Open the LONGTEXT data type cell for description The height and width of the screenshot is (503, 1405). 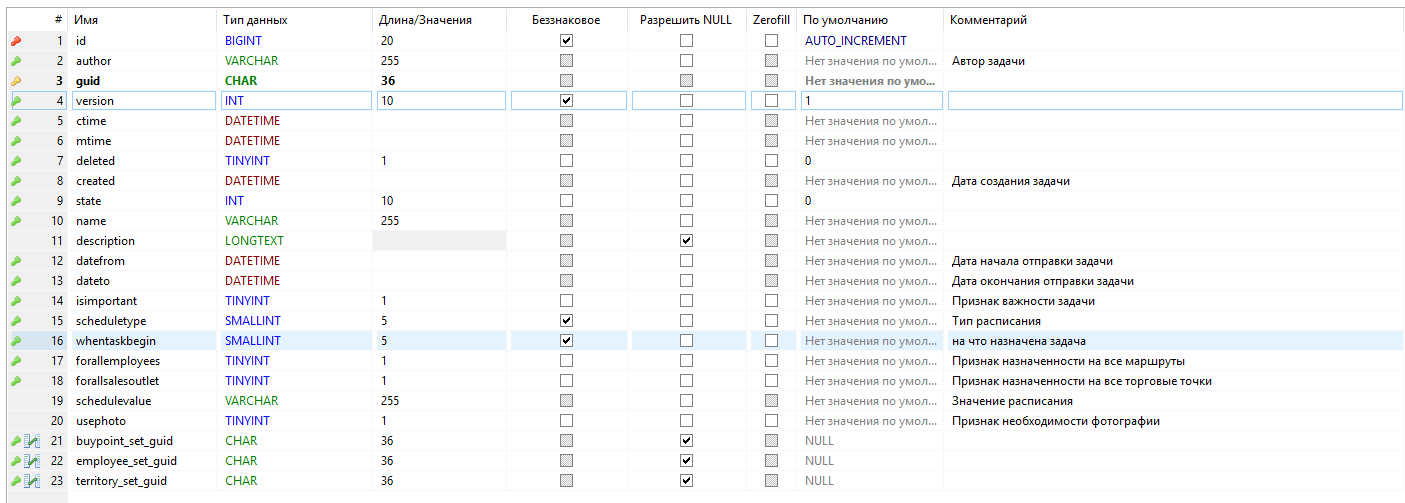coord(296,241)
